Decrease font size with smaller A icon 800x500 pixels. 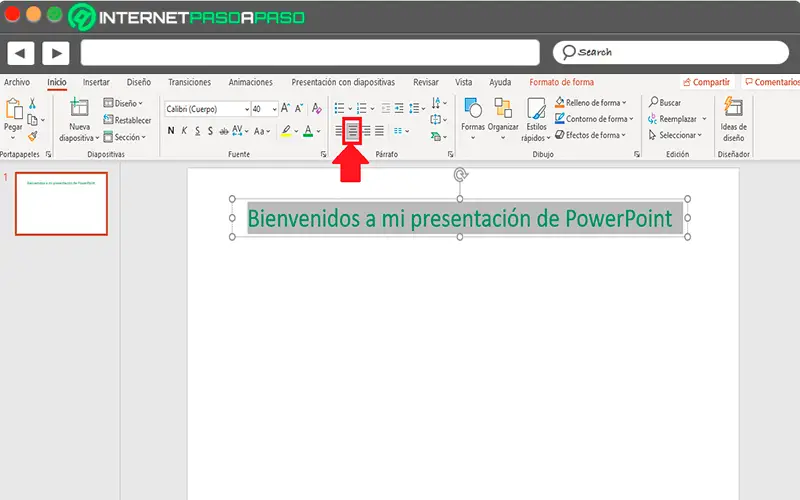pos(299,108)
